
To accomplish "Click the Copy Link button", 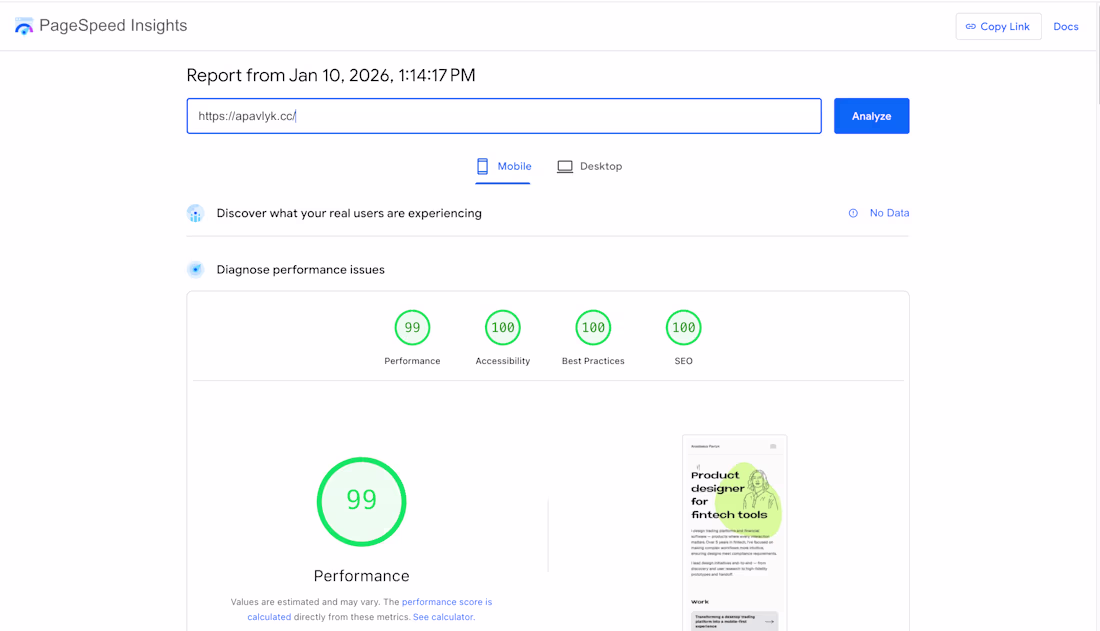I will (998, 26).
